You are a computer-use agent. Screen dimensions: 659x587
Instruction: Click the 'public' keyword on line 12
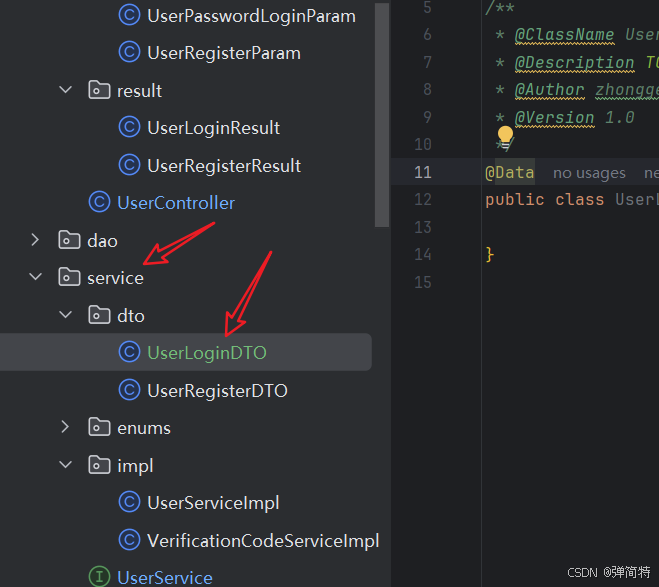click(514, 200)
